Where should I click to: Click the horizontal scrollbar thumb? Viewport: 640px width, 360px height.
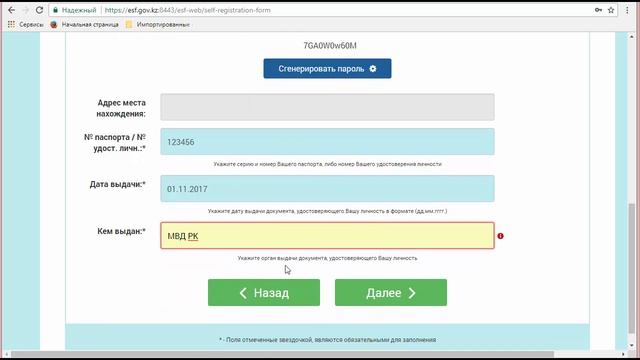coord(282,354)
